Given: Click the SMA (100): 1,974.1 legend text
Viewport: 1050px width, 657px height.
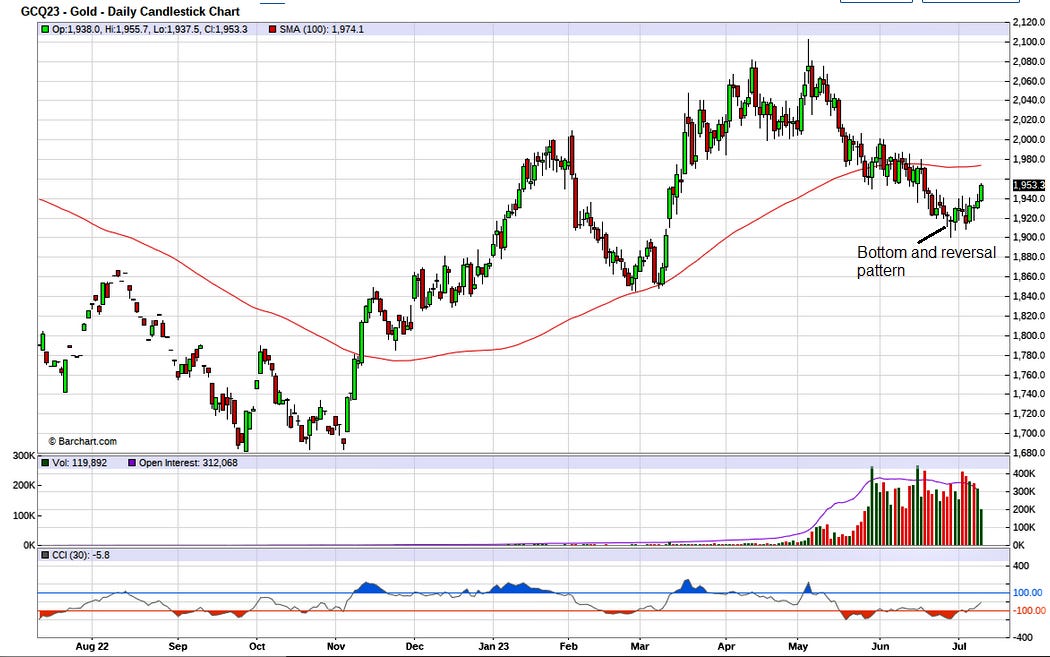Looking at the screenshot, I should pyautogui.click(x=321, y=29).
